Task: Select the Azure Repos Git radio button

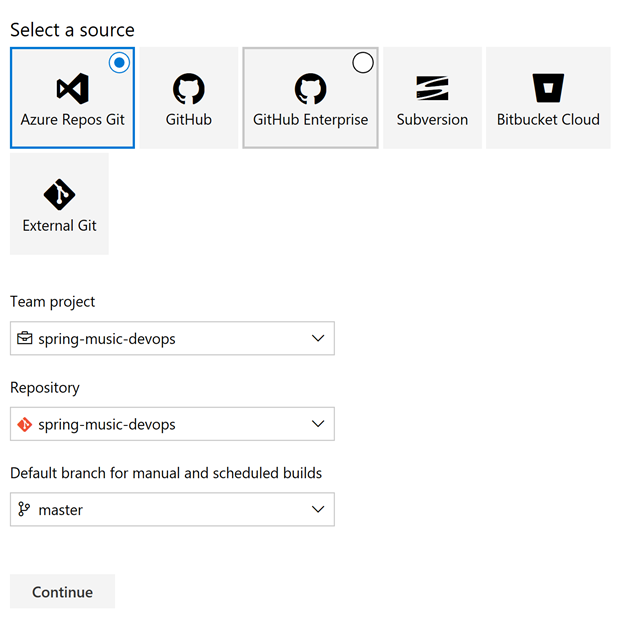Action: [x=120, y=63]
